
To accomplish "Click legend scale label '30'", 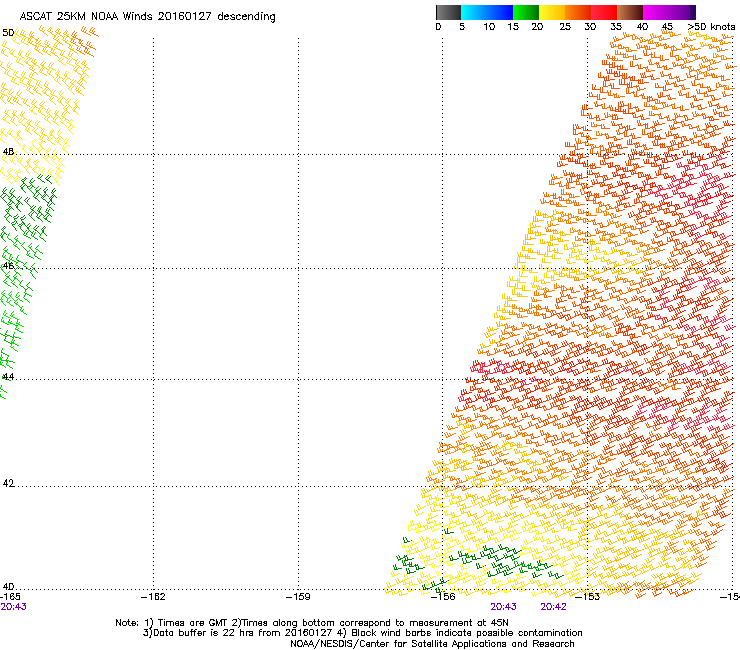I will point(590,27).
